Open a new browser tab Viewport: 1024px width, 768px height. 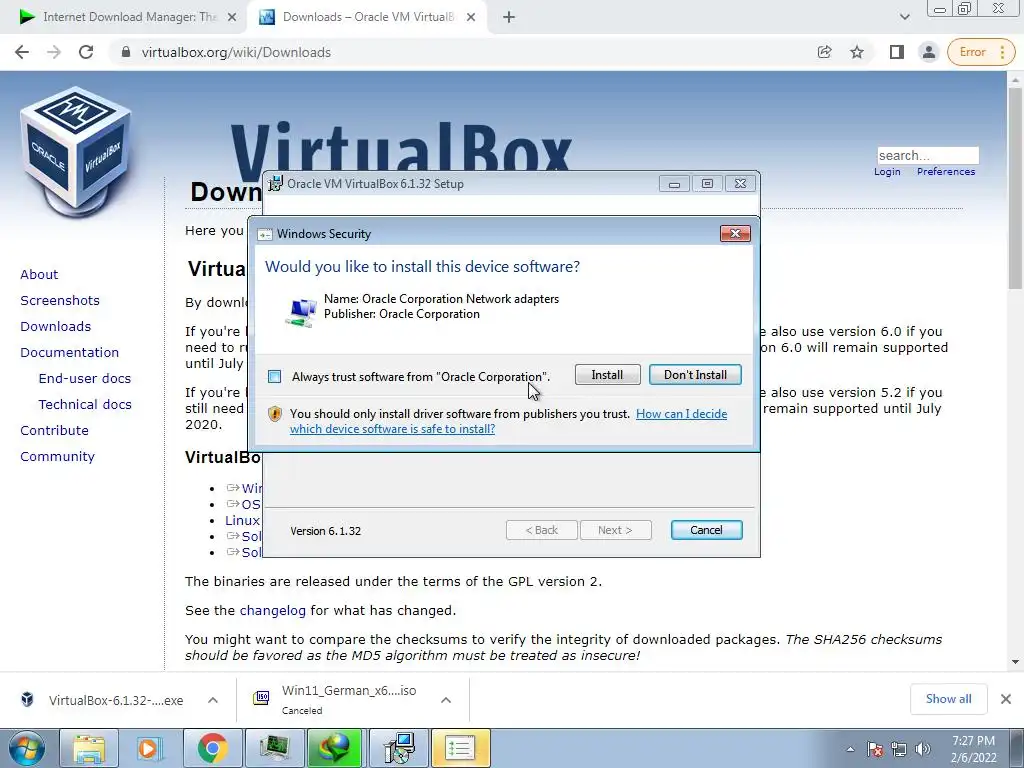[509, 18]
